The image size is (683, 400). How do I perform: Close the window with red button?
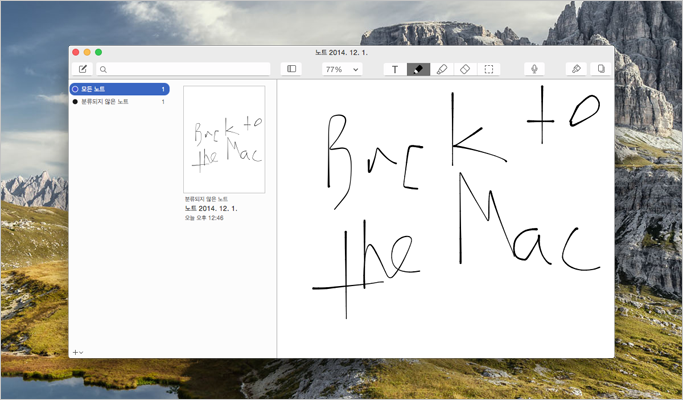(76, 52)
